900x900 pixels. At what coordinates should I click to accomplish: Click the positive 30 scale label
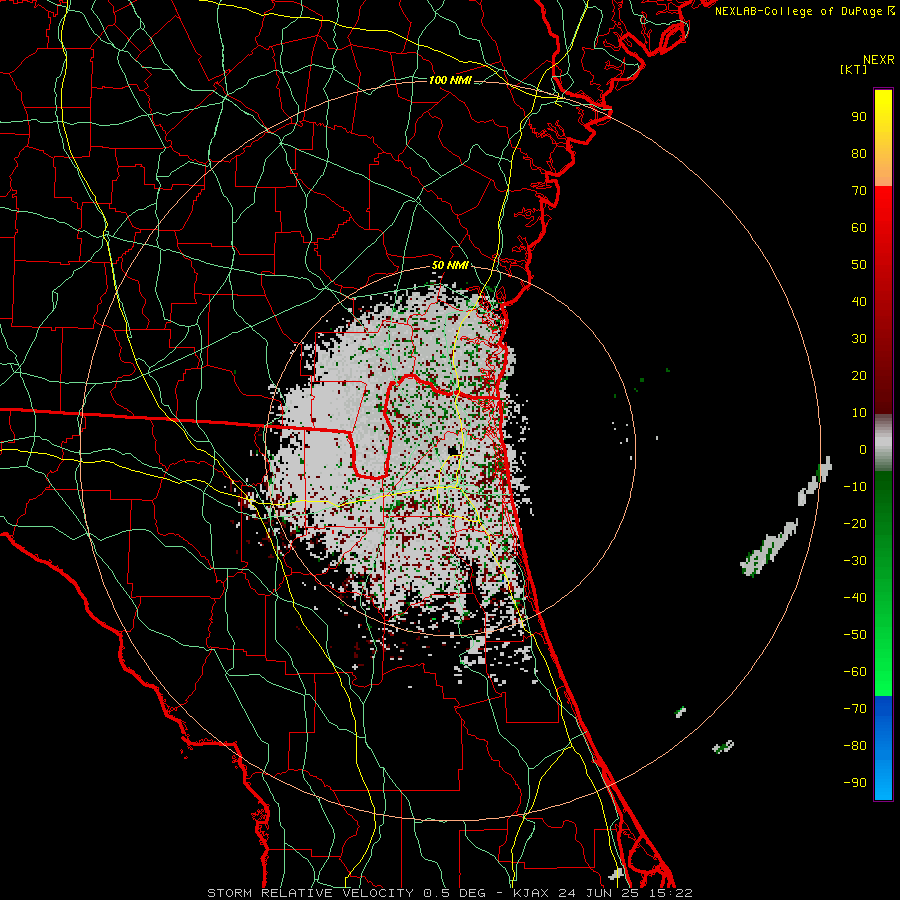click(859, 339)
